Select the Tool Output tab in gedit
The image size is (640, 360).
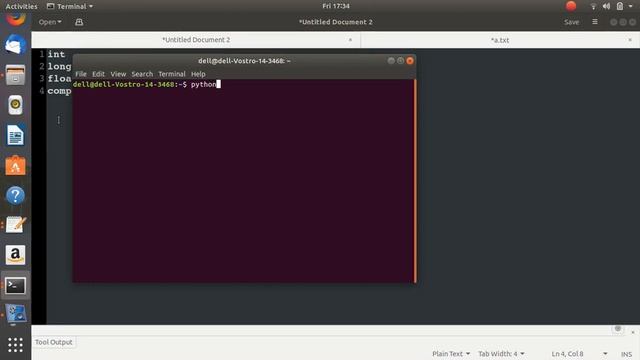(x=53, y=342)
